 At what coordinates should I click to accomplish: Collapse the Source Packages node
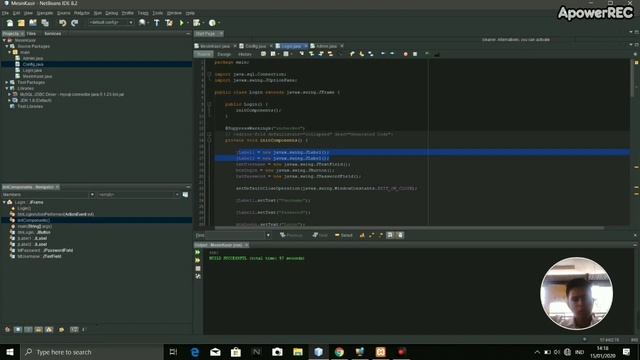7,47
